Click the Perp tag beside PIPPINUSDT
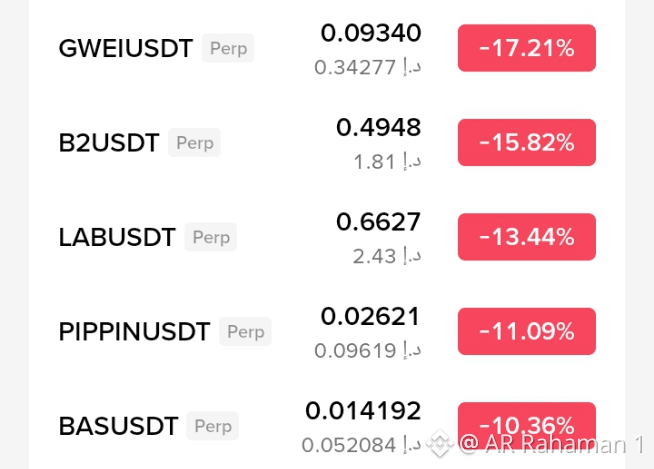Image resolution: width=654 pixels, height=469 pixels. click(245, 331)
